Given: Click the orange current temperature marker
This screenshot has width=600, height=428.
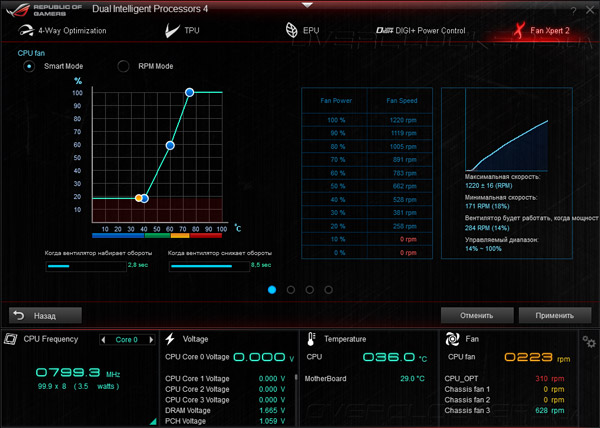Looking at the screenshot, I should [139, 198].
